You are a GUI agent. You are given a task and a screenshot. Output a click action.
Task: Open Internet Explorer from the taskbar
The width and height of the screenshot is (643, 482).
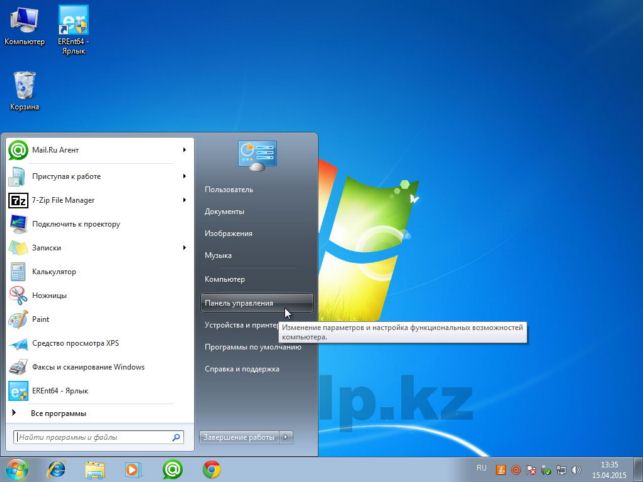point(56,470)
